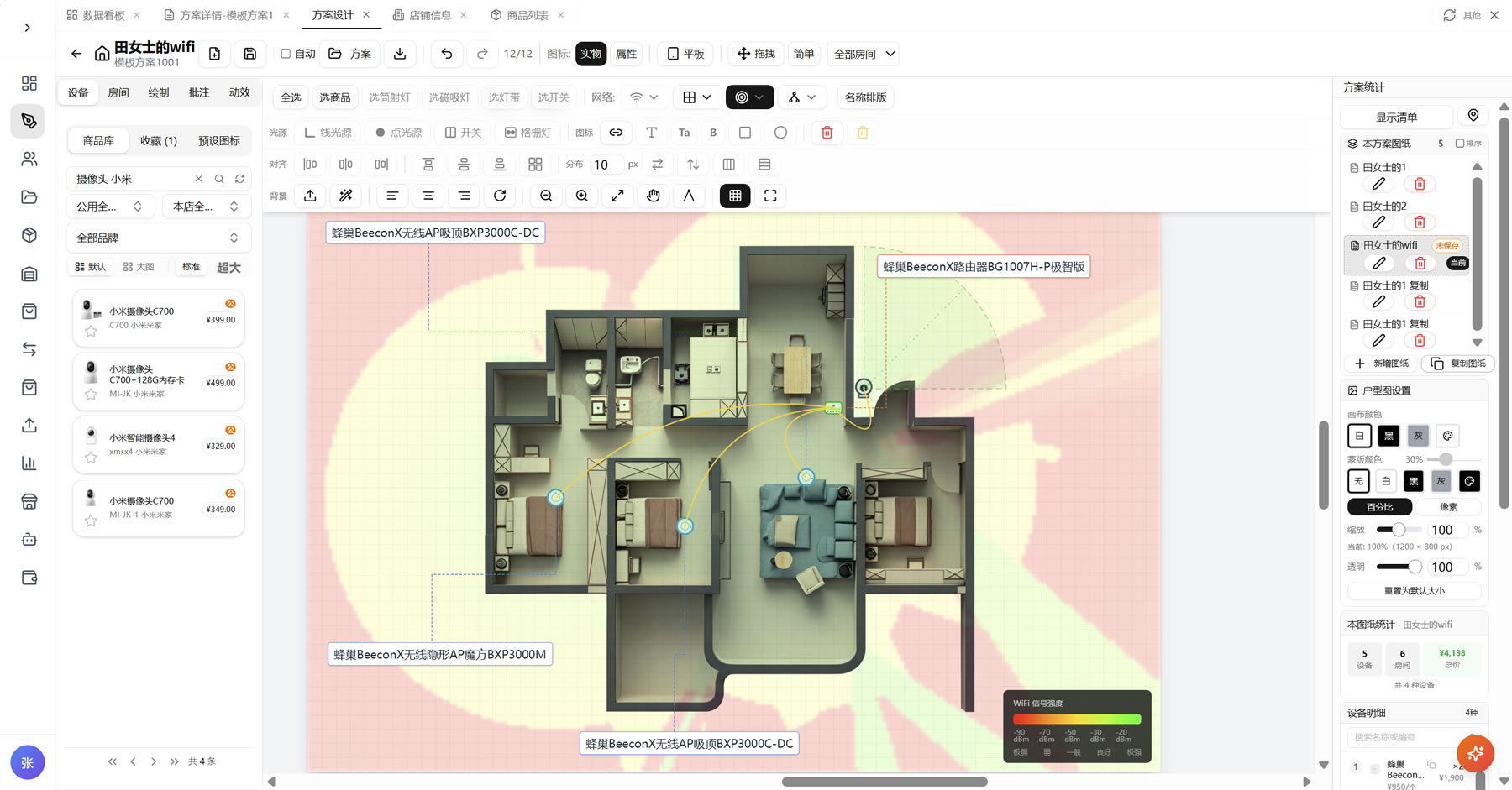Open the 批注 panel tab
Screen dimensions: 1512x790
click(199, 92)
